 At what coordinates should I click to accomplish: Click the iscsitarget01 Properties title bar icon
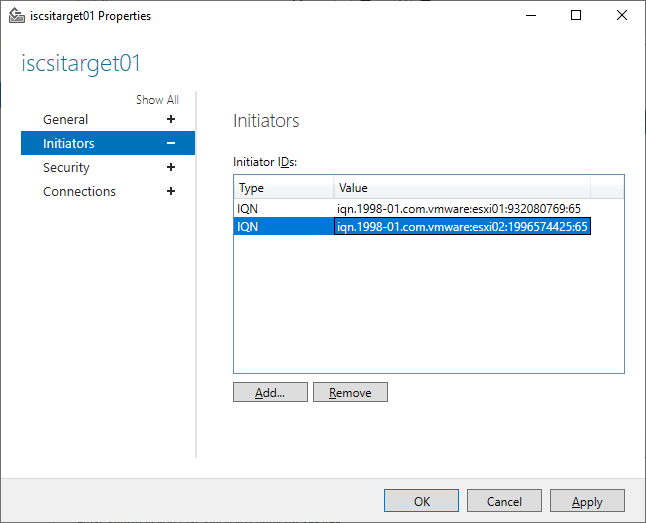(x=16, y=16)
